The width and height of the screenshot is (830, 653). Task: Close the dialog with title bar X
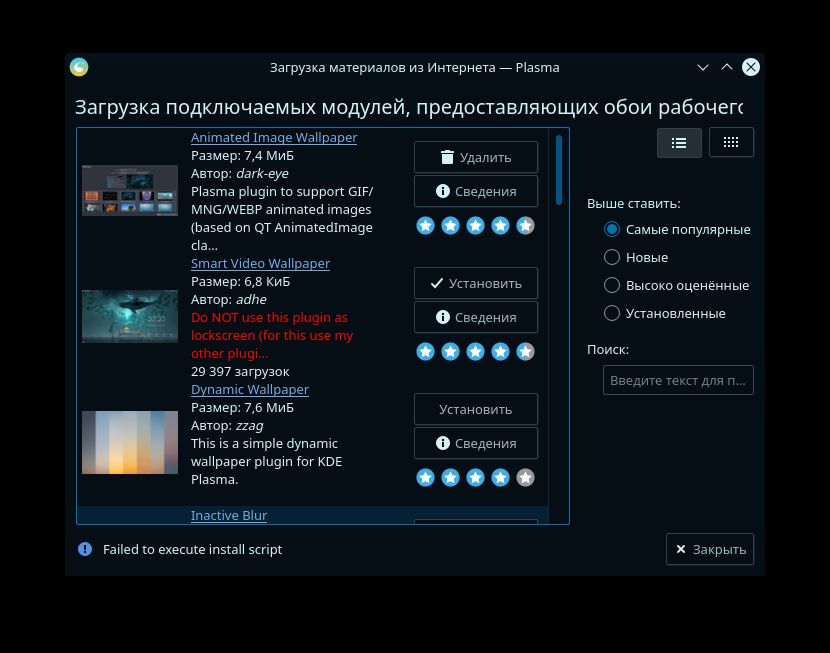[751, 67]
